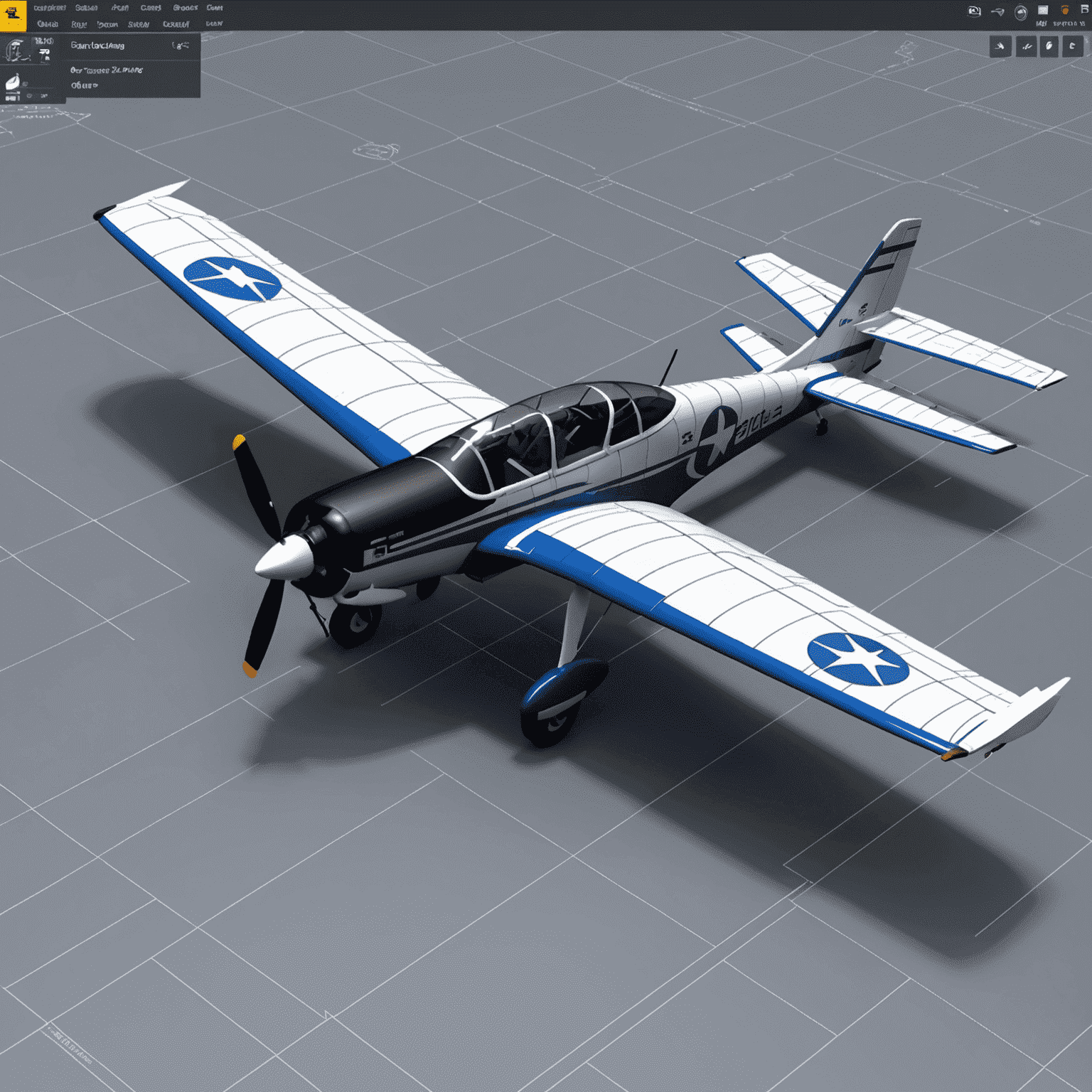Click the yellow application logo icon

pos(13,15)
